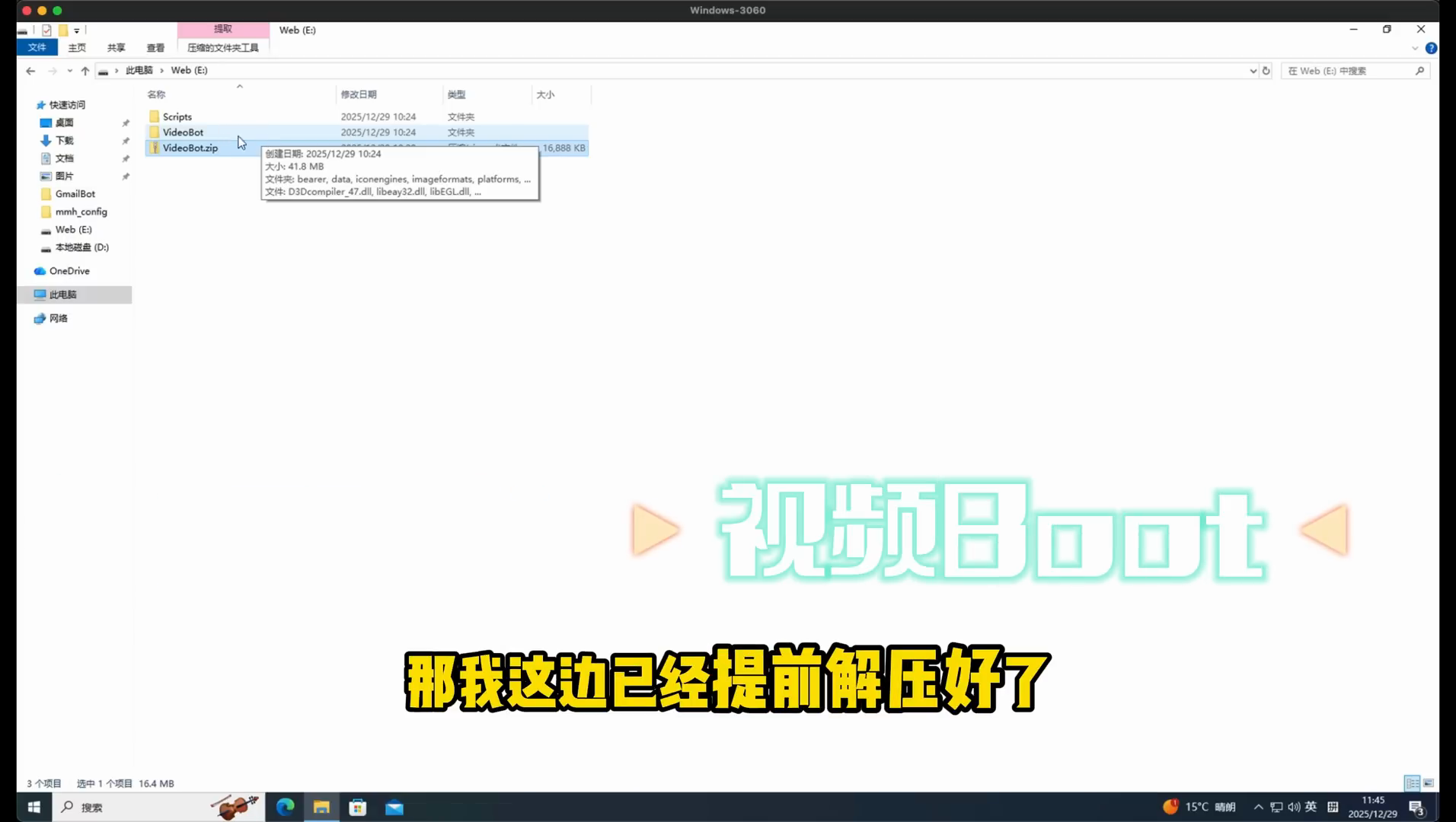This screenshot has width=1456, height=822.
Task: Open the notification center icon
Action: point(1416,808)
